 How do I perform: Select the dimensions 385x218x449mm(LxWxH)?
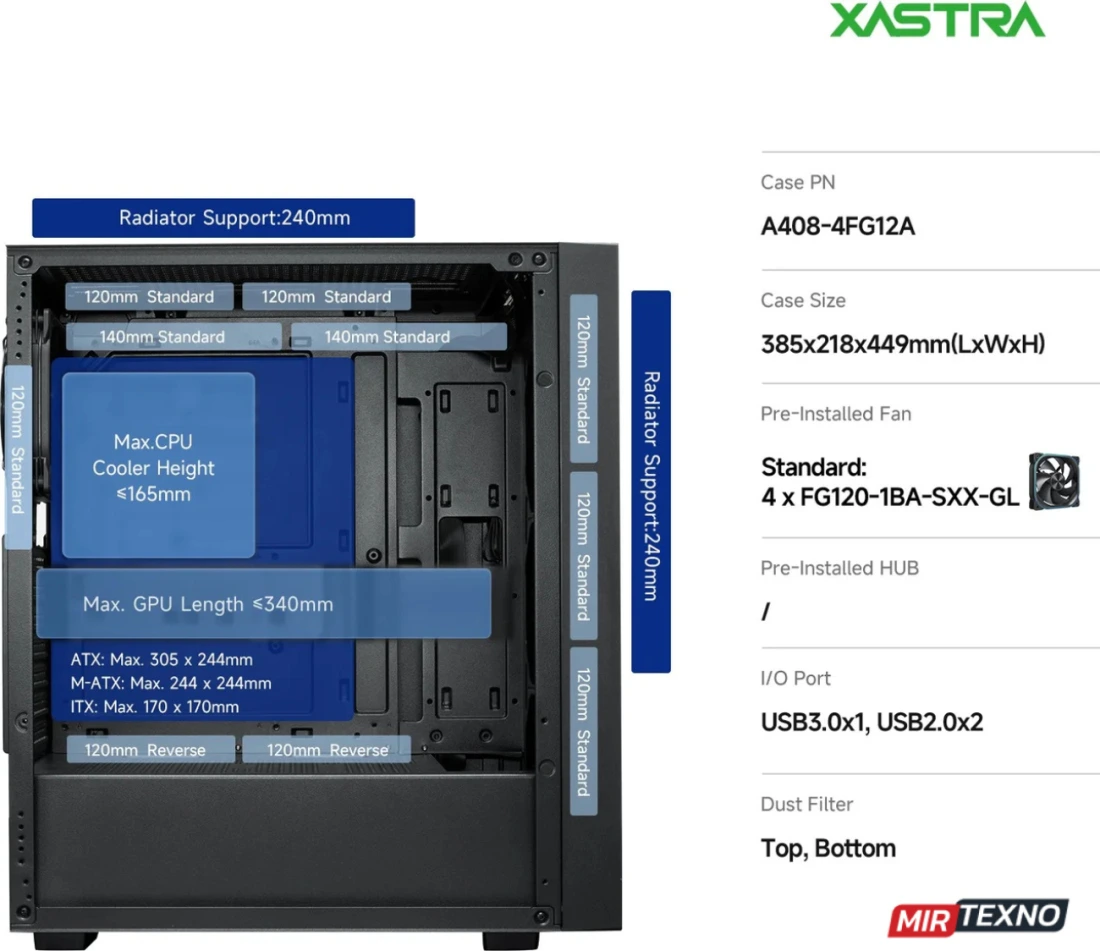click(x=903, y=344)
